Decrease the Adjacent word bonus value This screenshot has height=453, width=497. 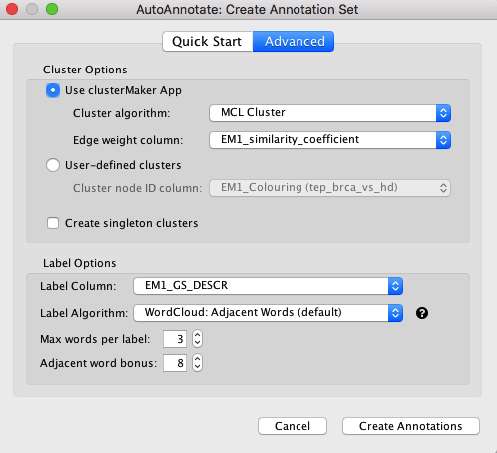(x=197, y=367)
